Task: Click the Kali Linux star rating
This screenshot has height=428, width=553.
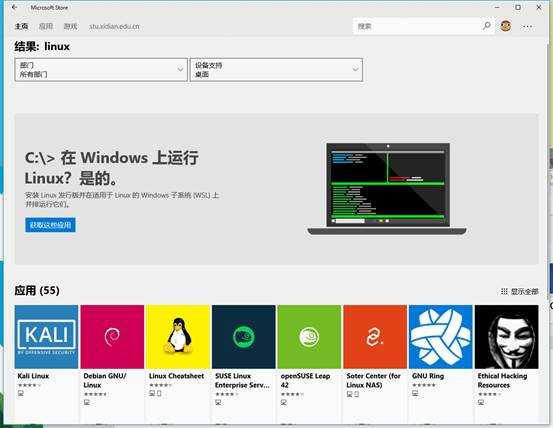Action: click(x=29, y=385)
